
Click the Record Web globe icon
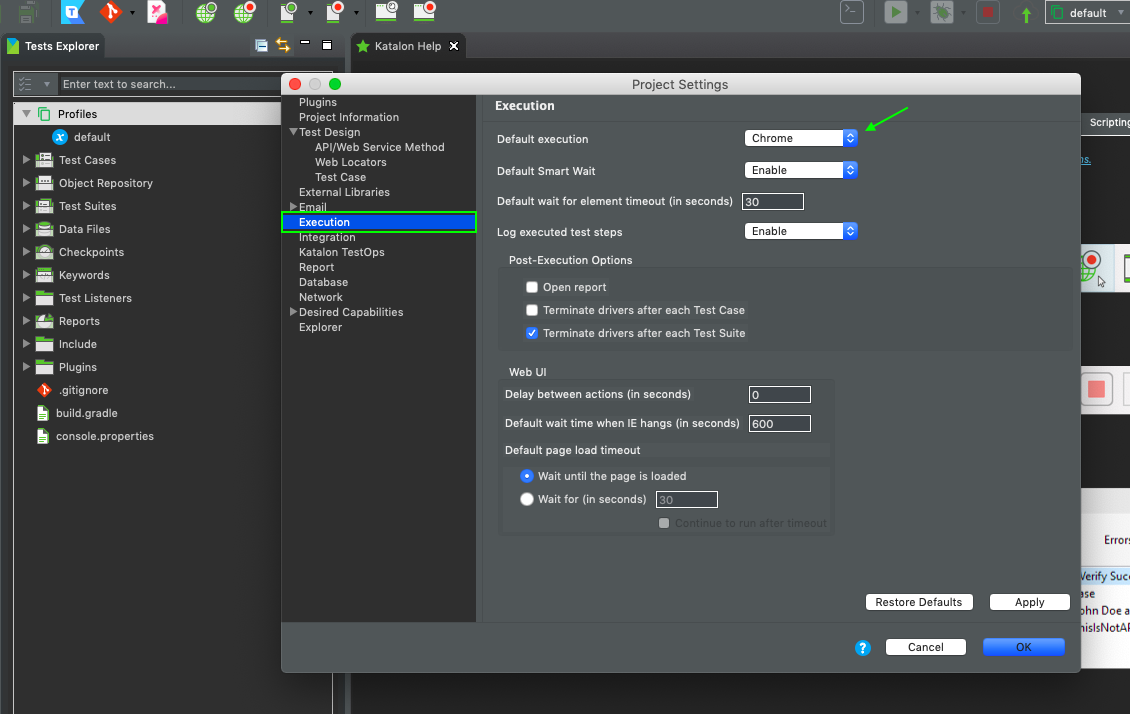pyautogui.click(x=244, y=12)
